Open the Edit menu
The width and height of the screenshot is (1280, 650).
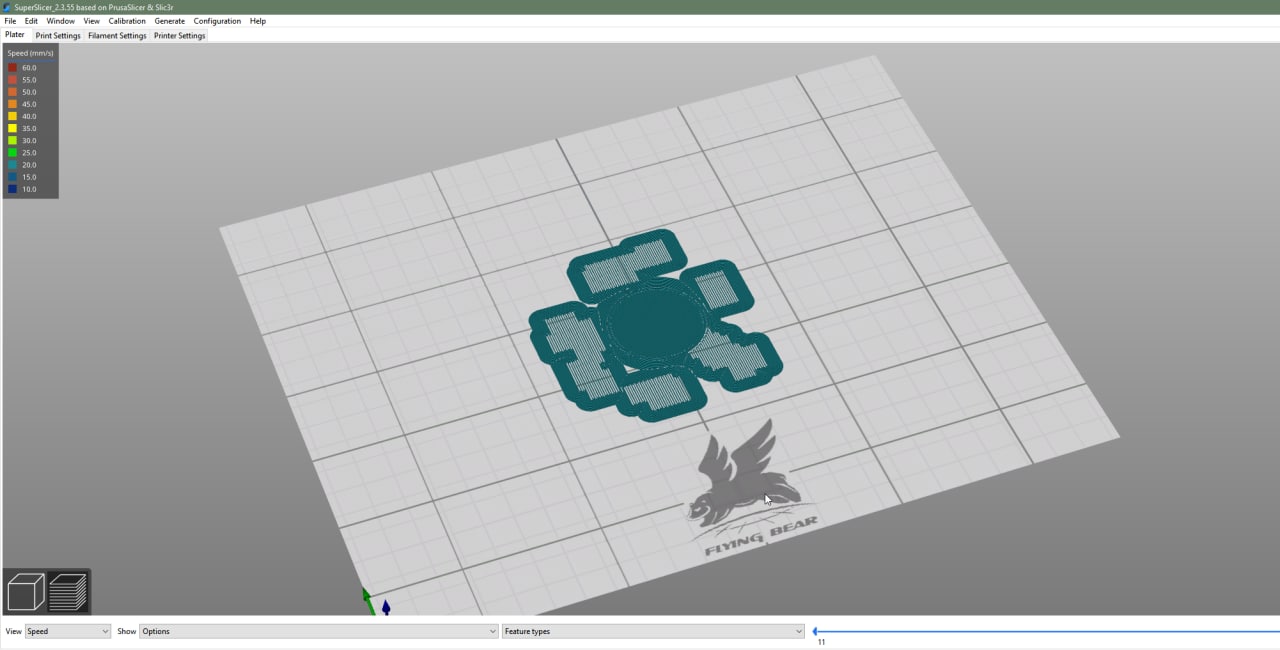click(x=31, y=21)
